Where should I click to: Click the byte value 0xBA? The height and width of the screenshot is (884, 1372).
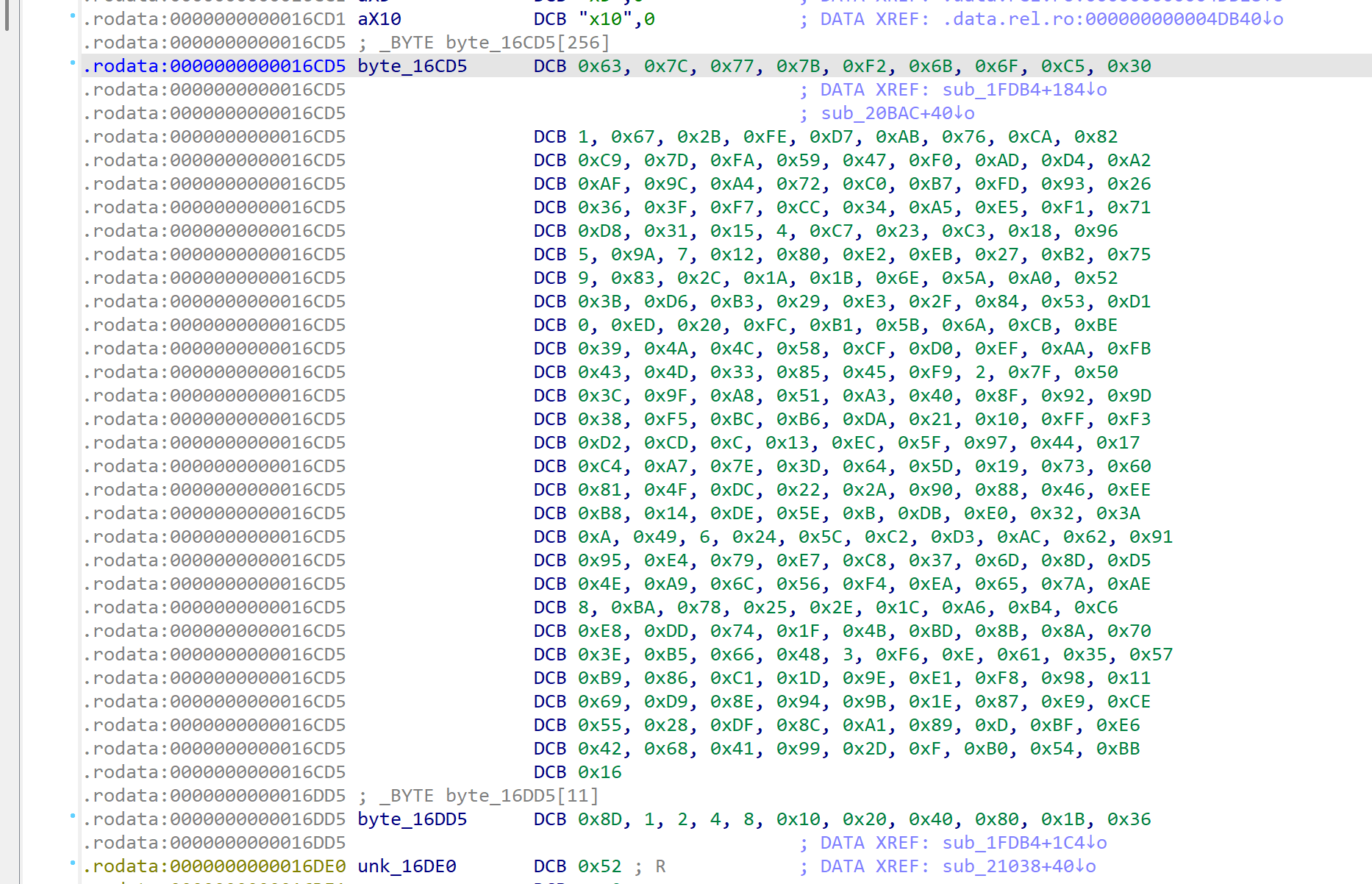tap(633, 607)
